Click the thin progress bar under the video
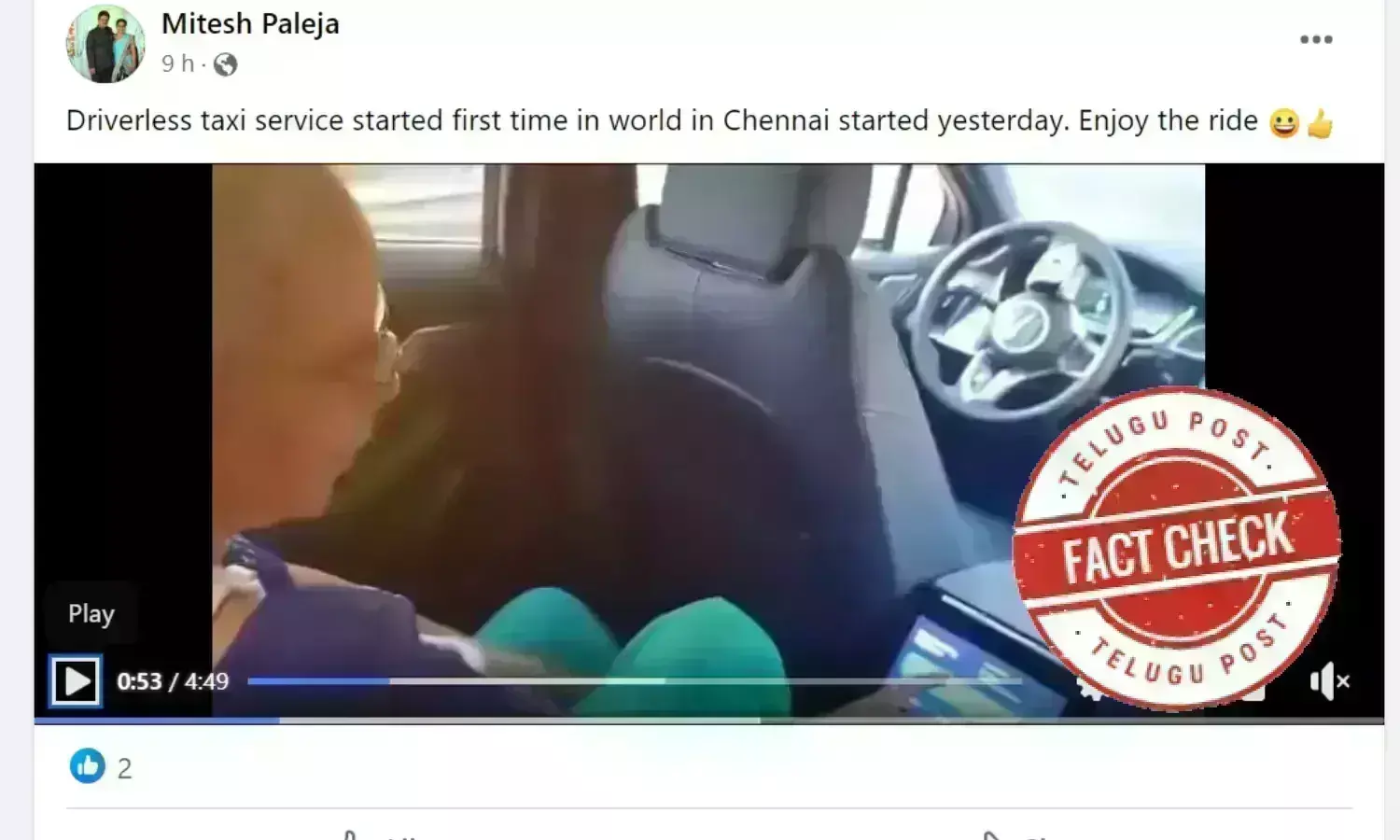The height and width of the screenshot is (840, 1400). tap(709, 721)
